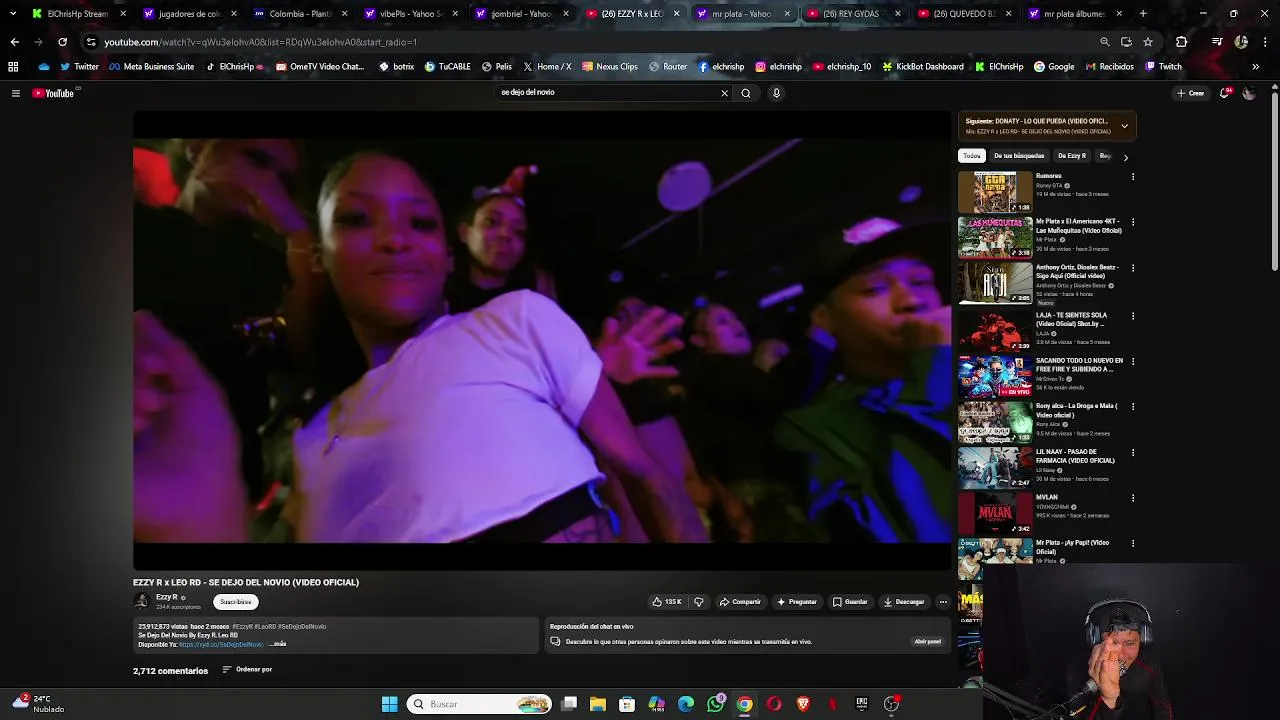The height and width of the screenshot is (720, 1280).
Task: Open options menu for the Sigo Aquí video
Action: pos(1132,268)
